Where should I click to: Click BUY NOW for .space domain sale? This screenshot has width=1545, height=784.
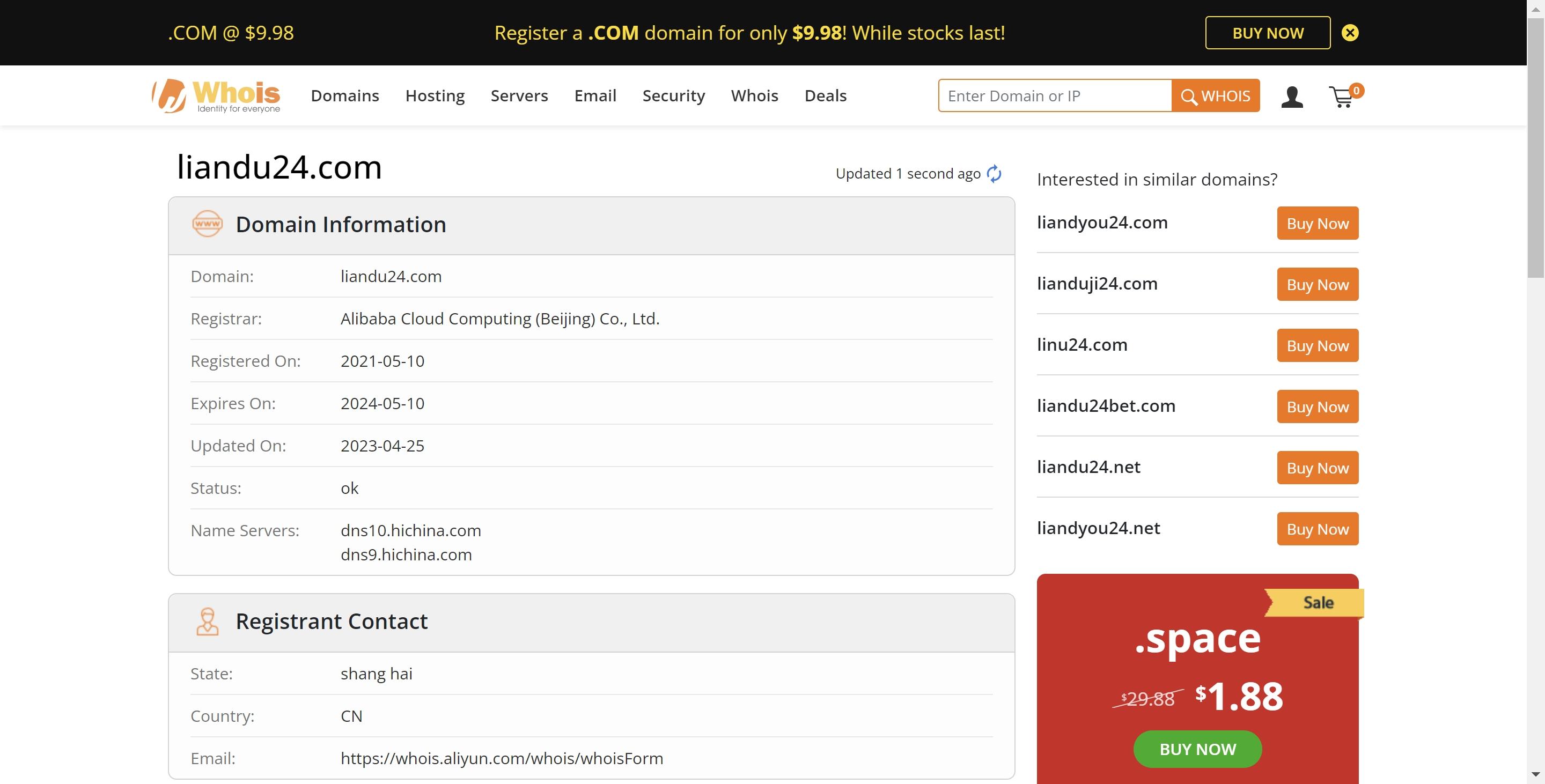(x=1197, y=748)
